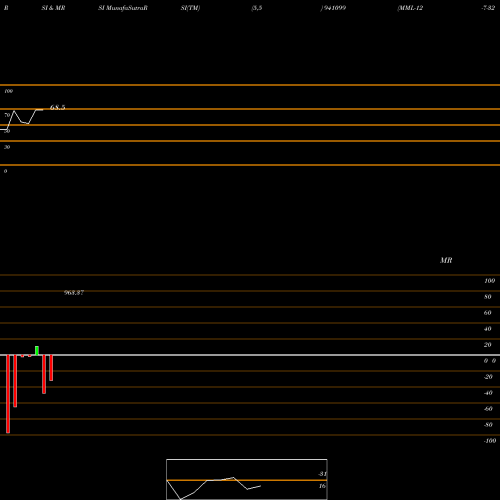
Task: Click the MR panel title
Action: [x=446, y=260]
